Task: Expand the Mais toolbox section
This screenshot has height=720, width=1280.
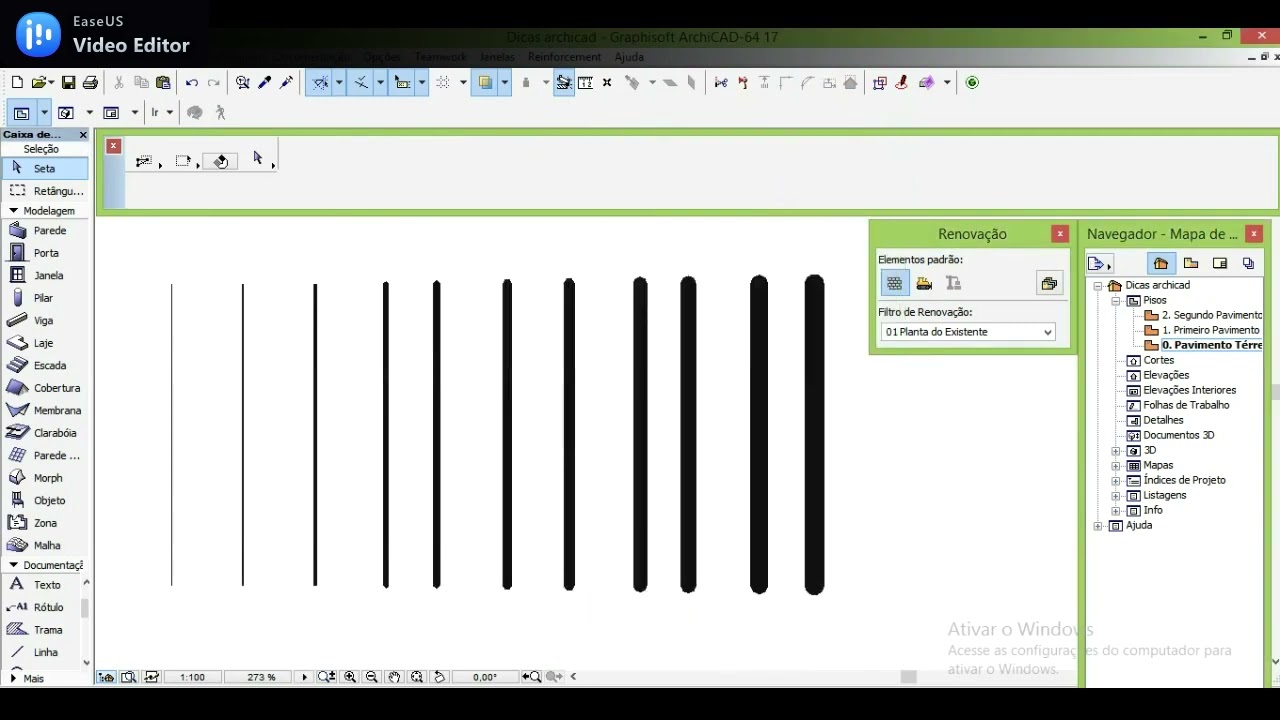Action: click(14, 678)
